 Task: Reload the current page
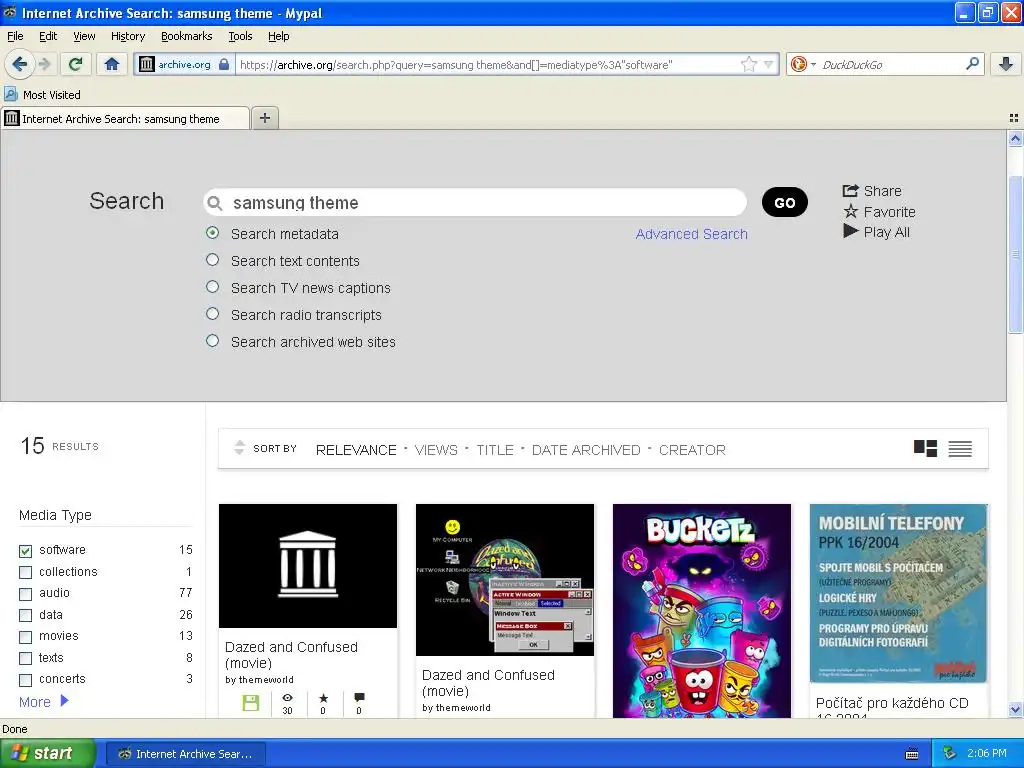point(76,64)
